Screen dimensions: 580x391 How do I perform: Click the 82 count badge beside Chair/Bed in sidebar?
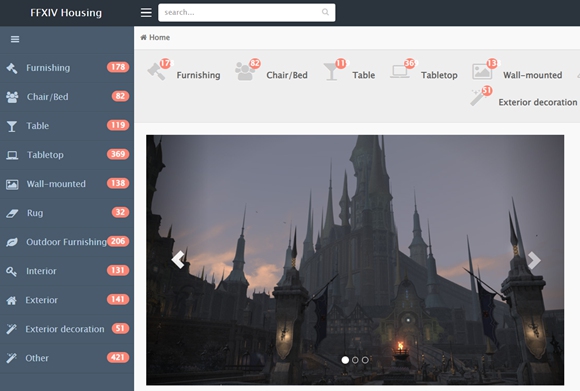[120, 96]
